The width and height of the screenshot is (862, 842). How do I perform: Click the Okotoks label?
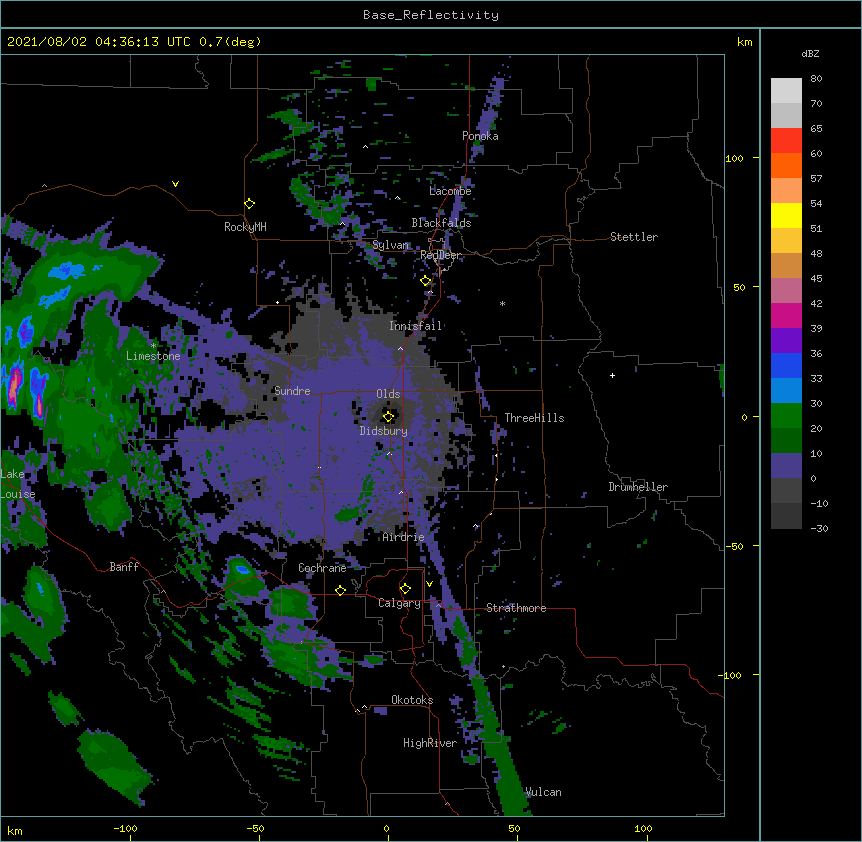(x=412, y=700)
